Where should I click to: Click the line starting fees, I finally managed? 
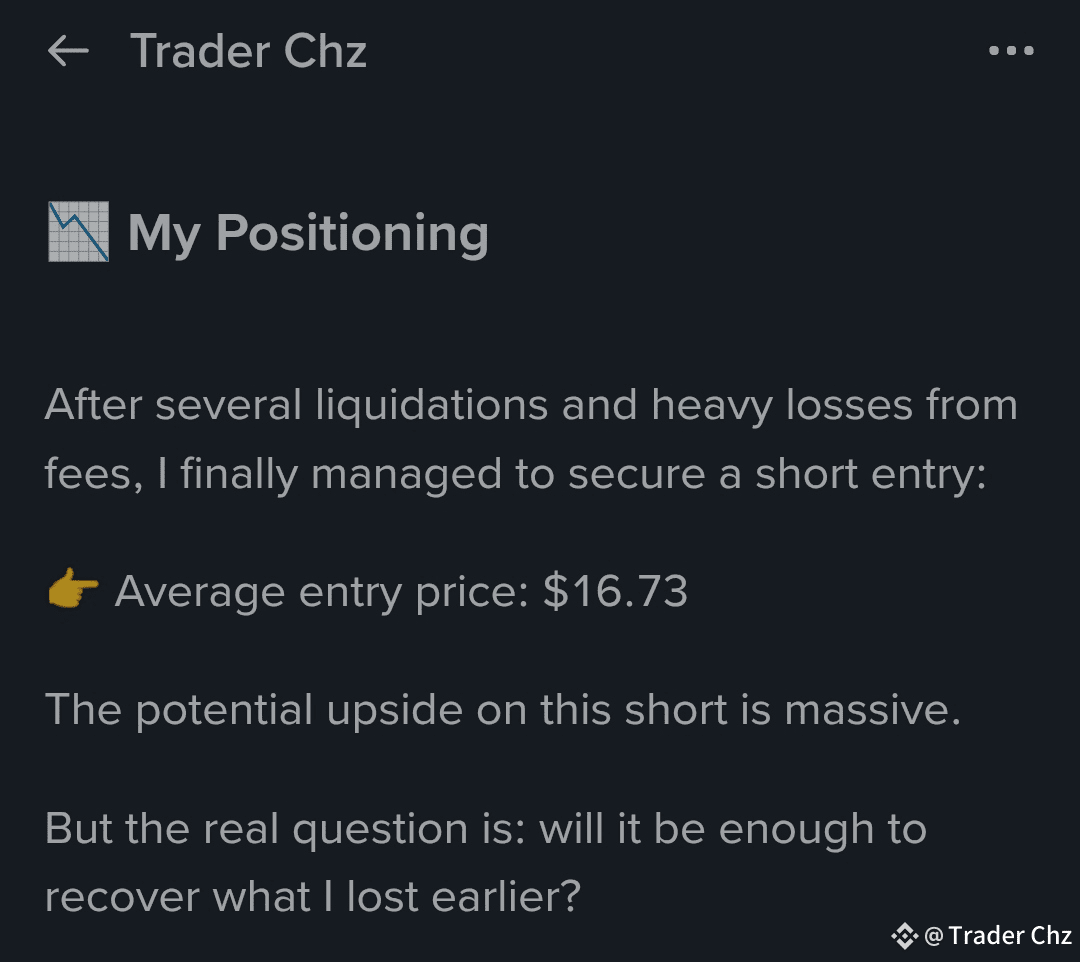(x=516, y=474)
